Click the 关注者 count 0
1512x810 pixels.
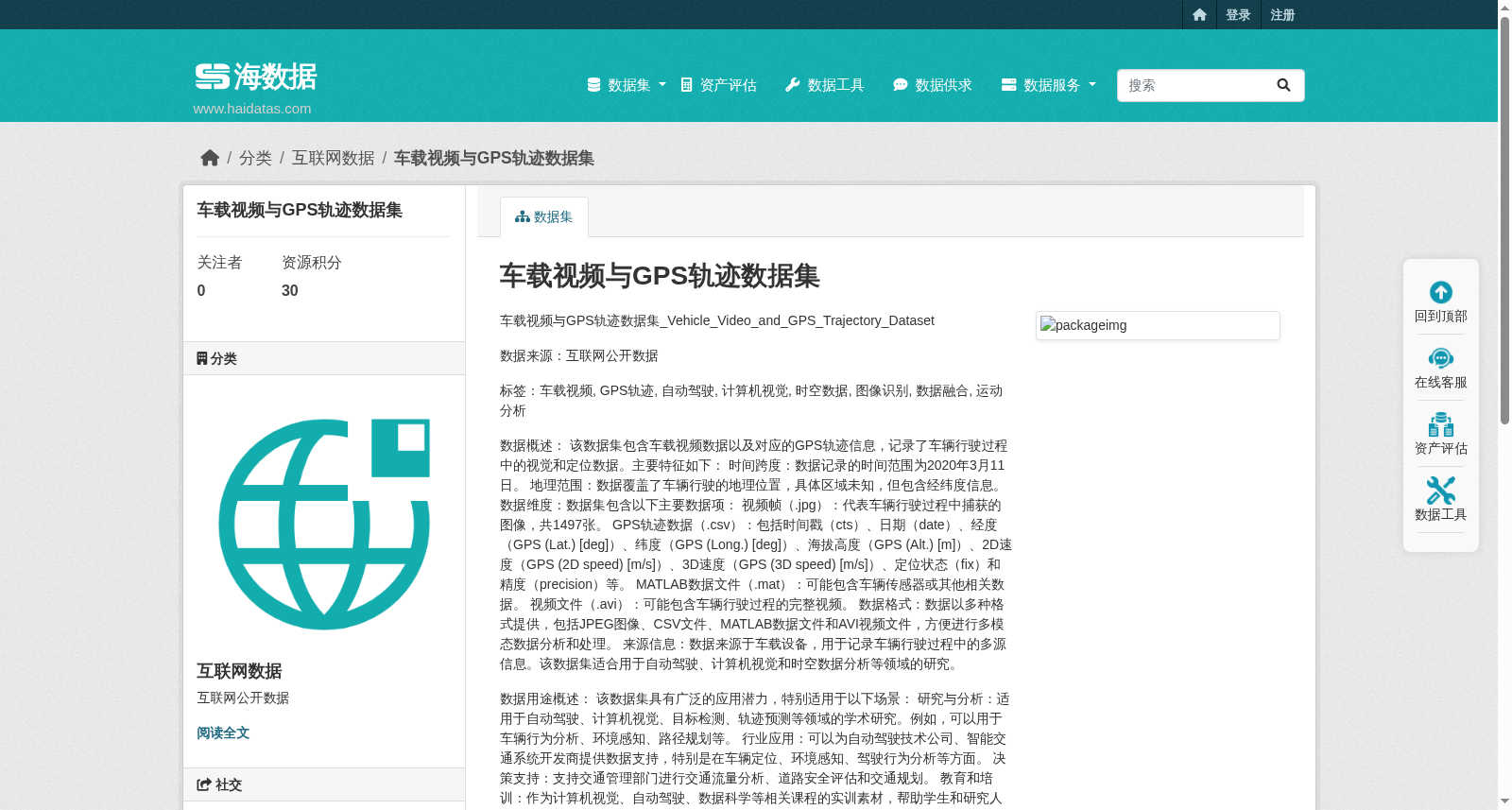[x=201, y=291]
